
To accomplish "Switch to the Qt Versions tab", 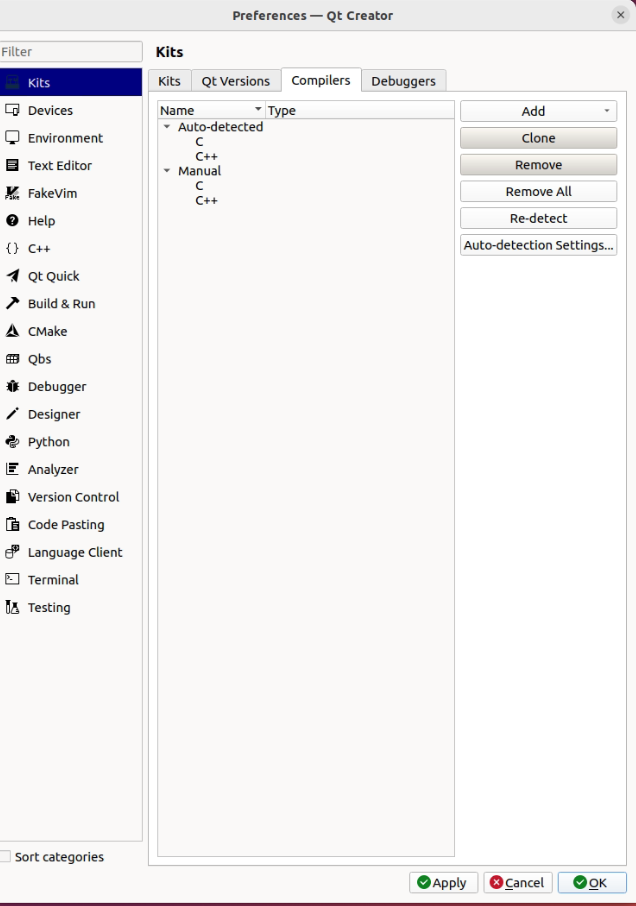I will tap(236, 81).
